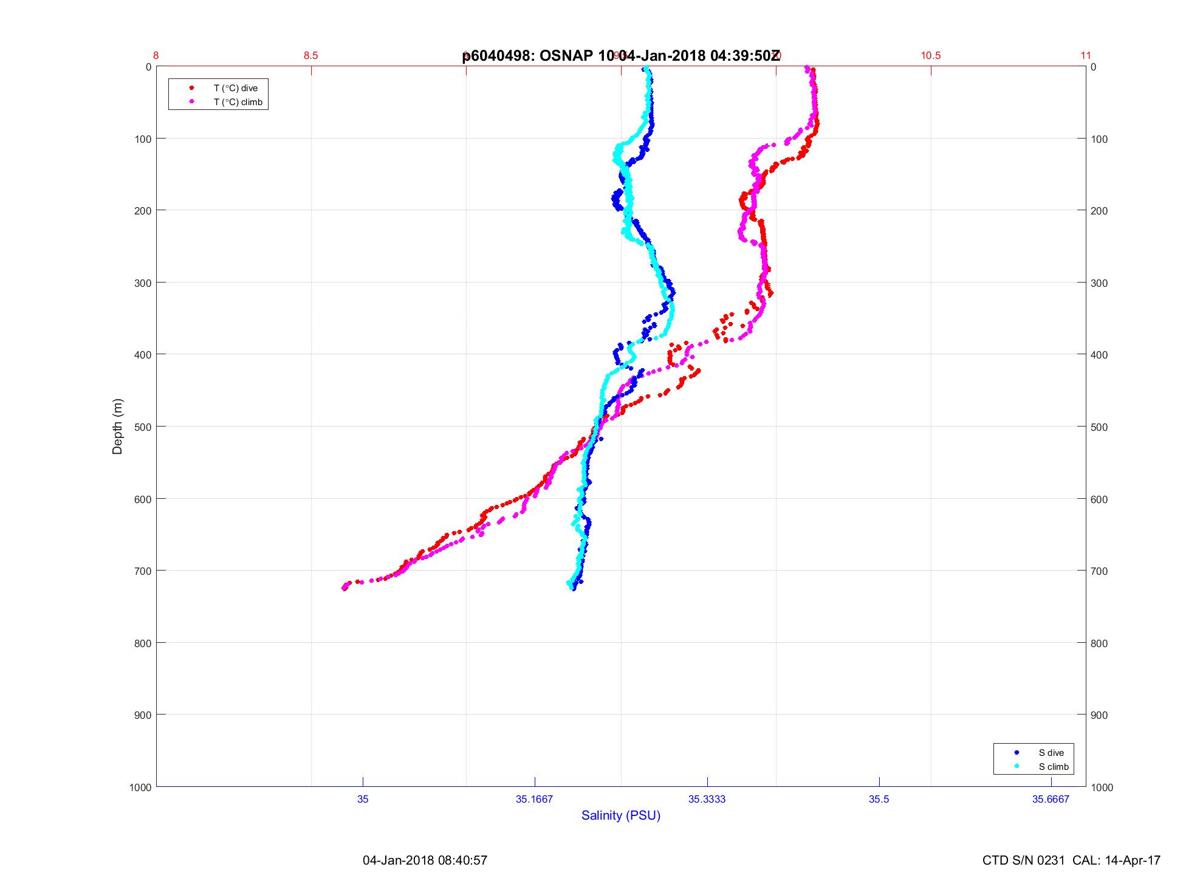Click the 900 tick on left depth axis
This screenshot has height=885, width=1200.
tap(142, 715)
